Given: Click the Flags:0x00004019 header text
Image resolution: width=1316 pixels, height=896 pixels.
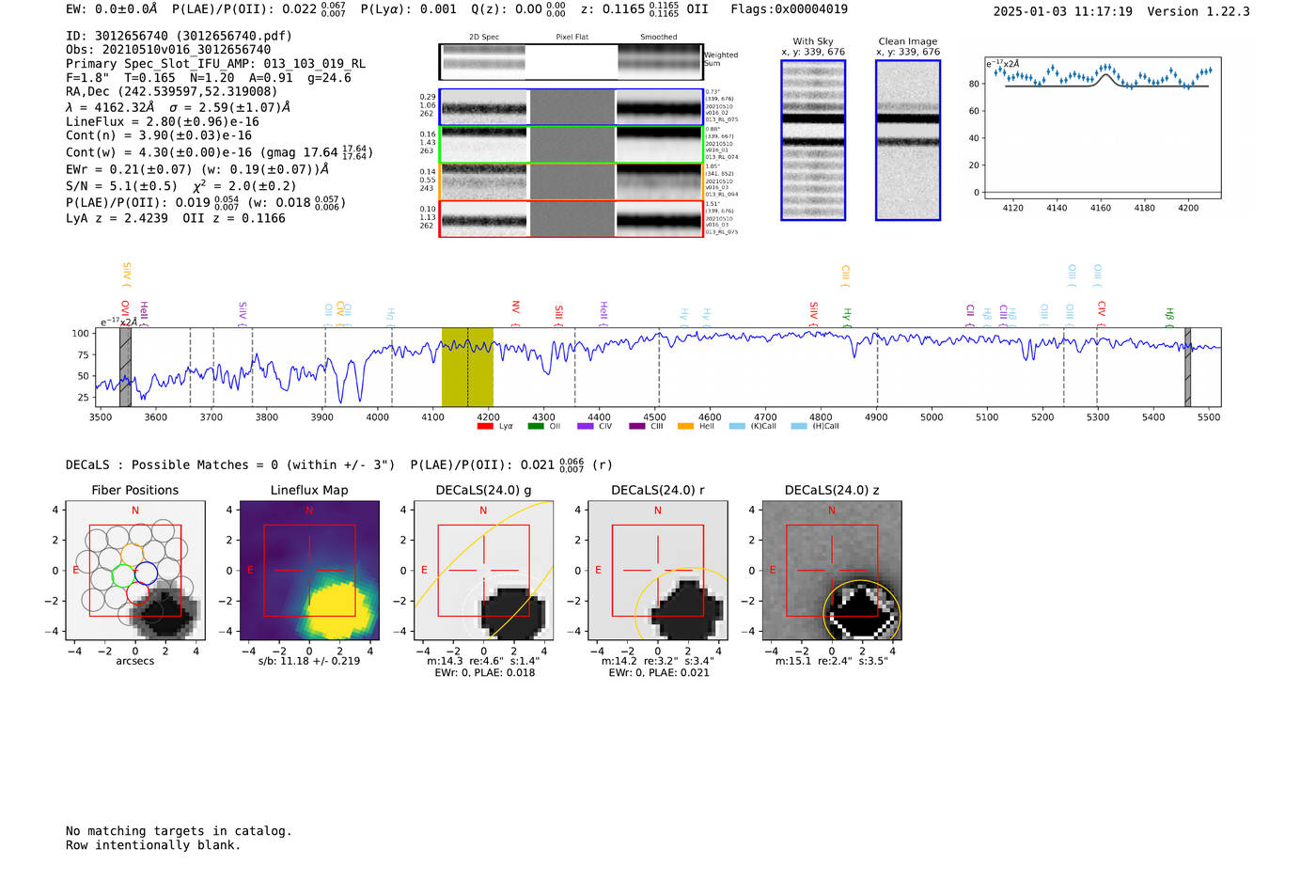Looking at the screenshot, I should 789,8.
